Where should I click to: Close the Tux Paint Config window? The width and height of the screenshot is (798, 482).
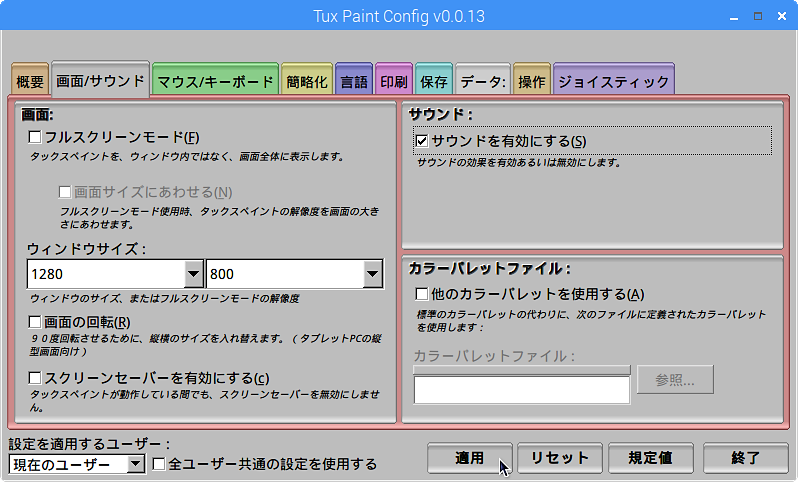[x=782, y=16]
